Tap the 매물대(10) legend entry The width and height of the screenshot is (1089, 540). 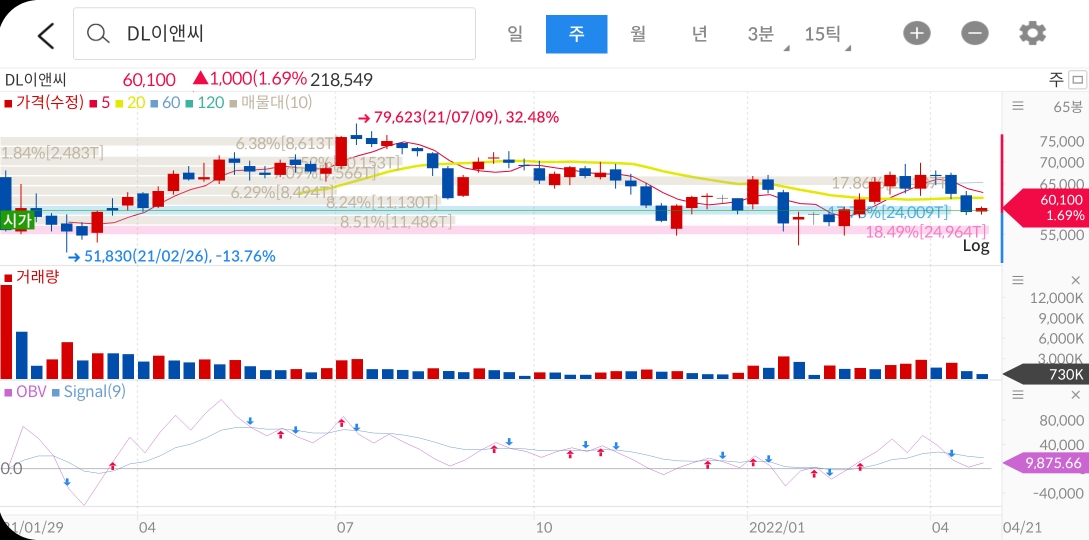(x=270, y=103)
